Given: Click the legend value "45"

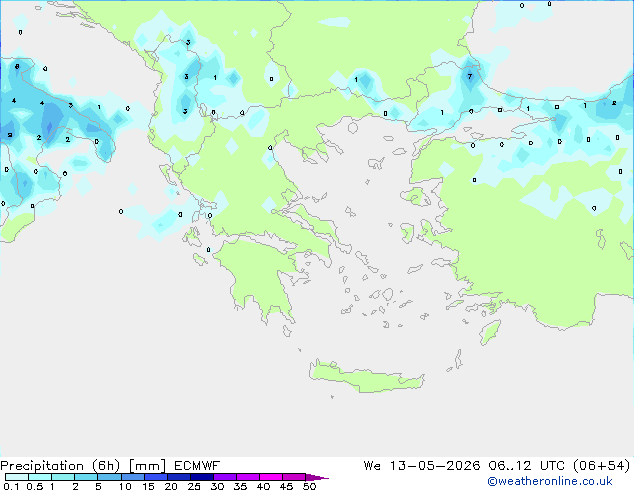Looking at the screenshot, I should coord(287,486).
